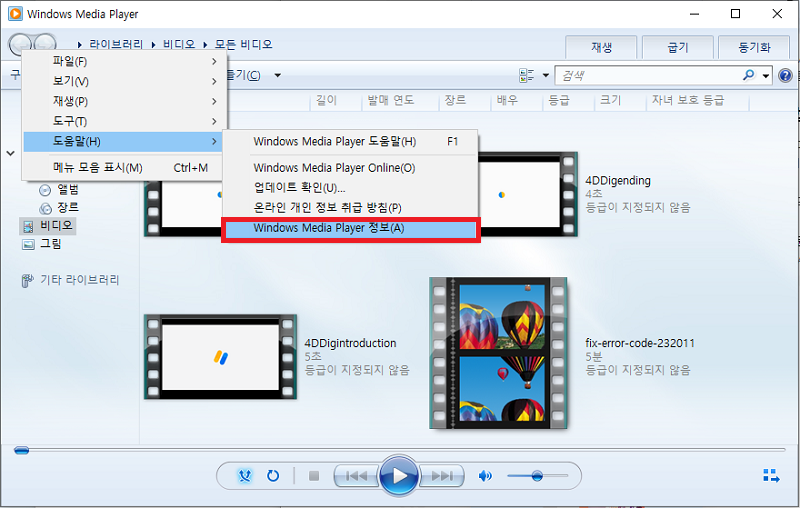800x508 pixels.
Task: Skip to the next track
Action: 441,476
